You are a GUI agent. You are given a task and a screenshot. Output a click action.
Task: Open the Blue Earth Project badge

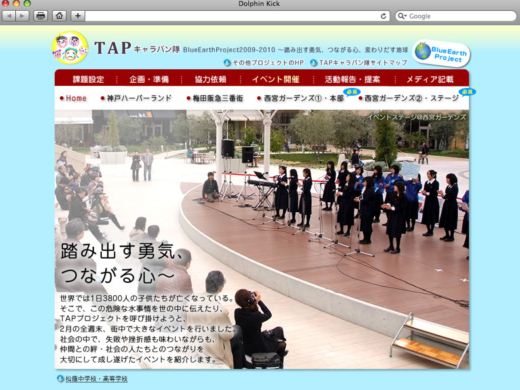point(441,53)
